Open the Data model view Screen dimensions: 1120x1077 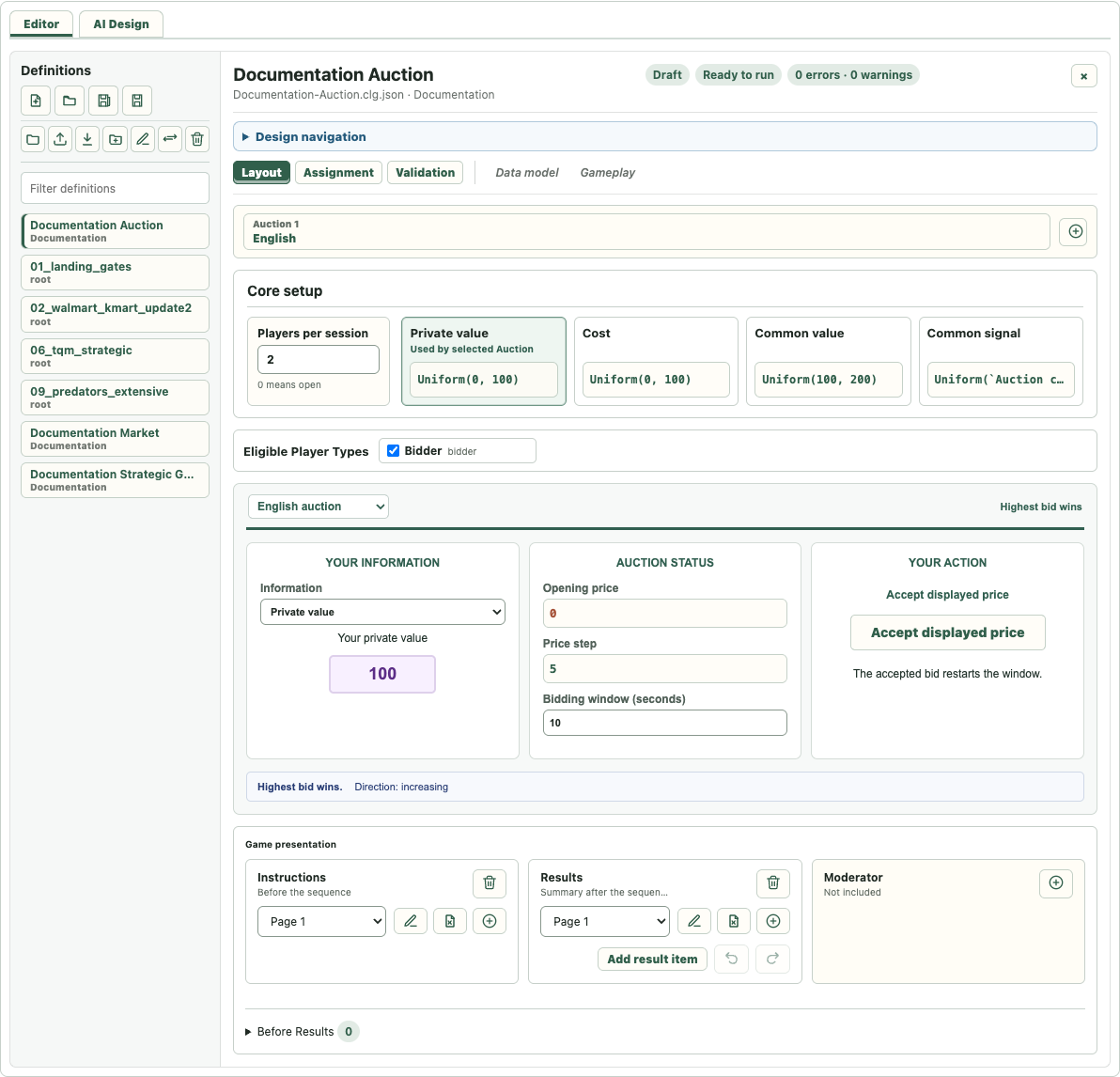coord(527,173)
